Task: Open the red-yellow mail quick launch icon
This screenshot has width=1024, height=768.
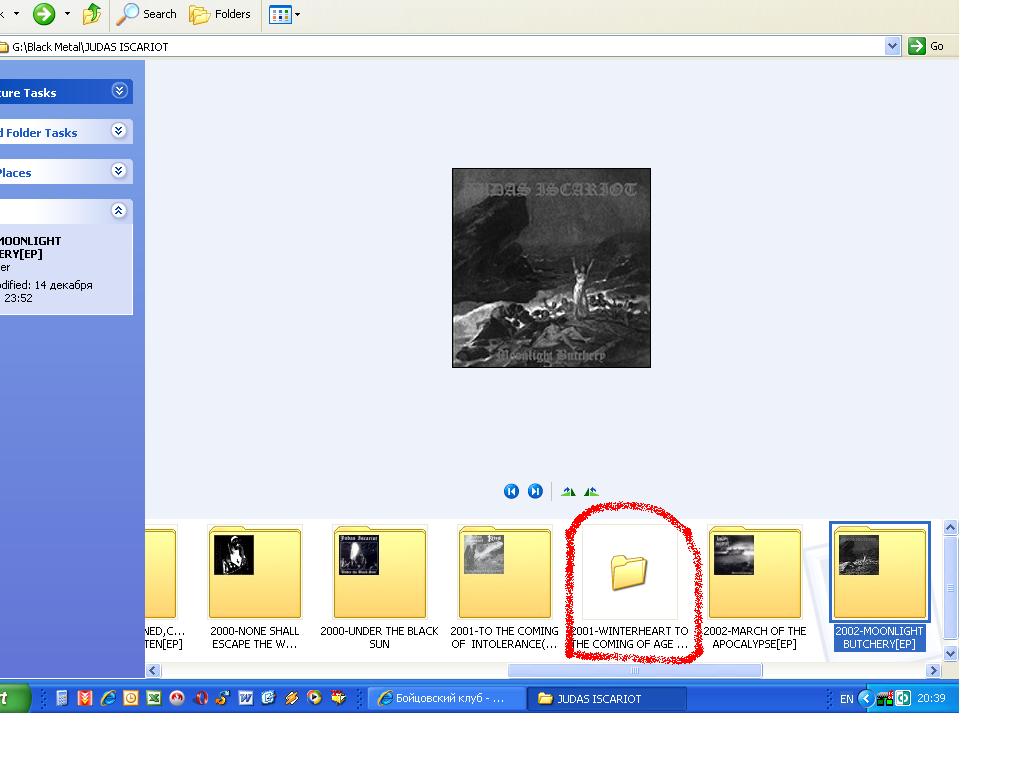Action: click(x=85, y=698)
